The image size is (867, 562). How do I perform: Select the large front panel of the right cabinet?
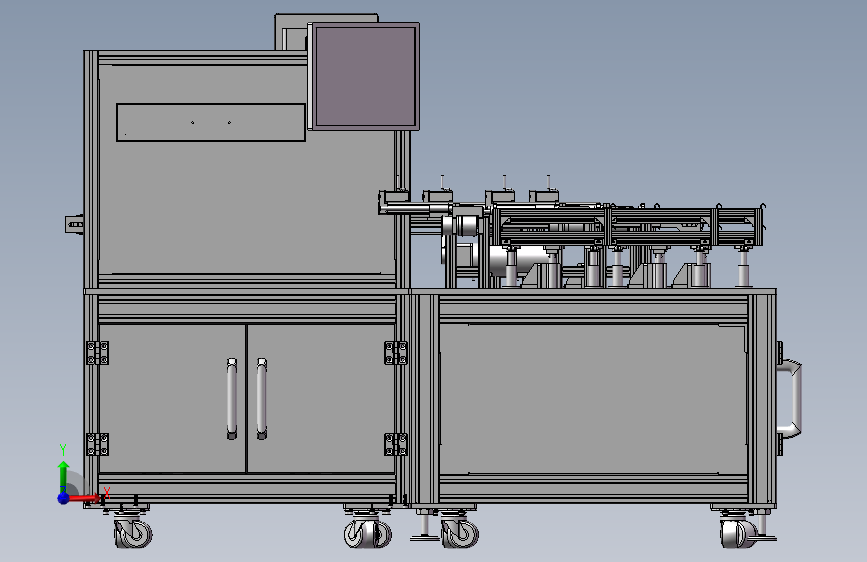(593, 399)
